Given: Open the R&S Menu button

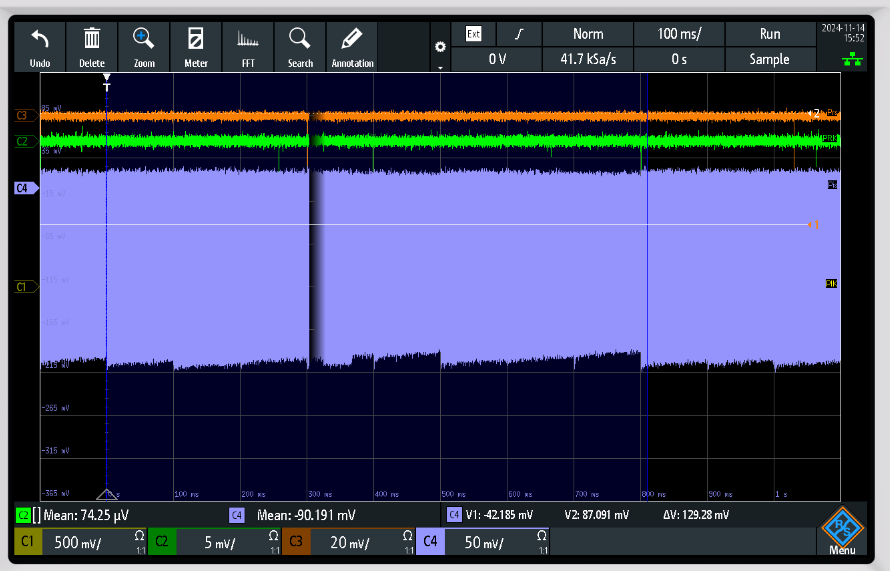Looking at the screenshot, I should click(x=841, y=530).
